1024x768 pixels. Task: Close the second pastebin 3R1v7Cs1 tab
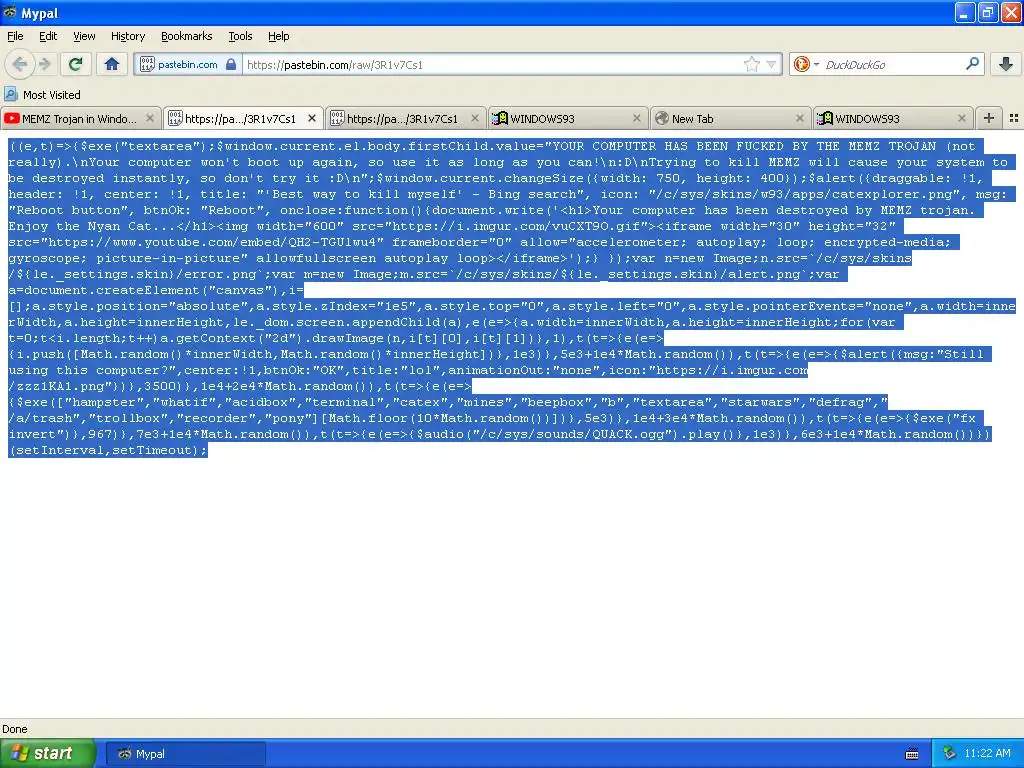475,118
